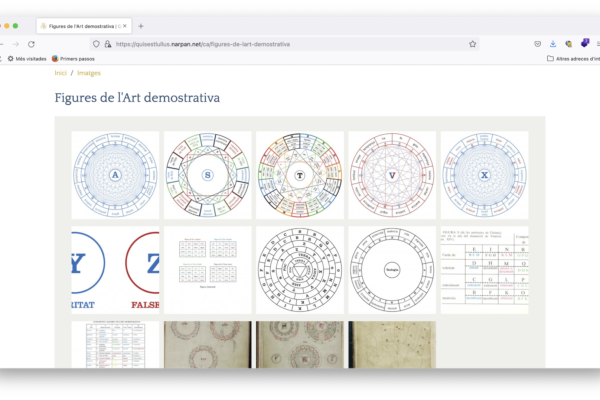600x400 pixels.
Task: Save page to Pocket
Action: click(537, 44)
